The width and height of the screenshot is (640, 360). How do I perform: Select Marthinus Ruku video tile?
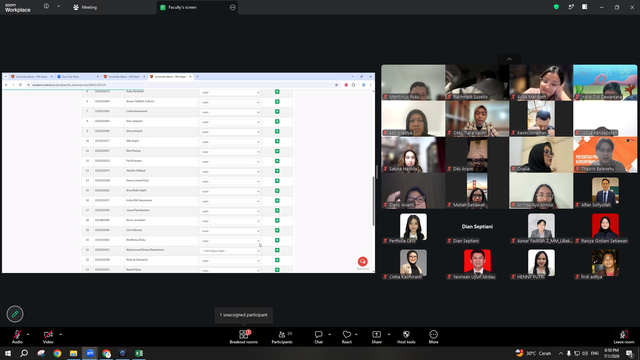[x=413, y=82]
